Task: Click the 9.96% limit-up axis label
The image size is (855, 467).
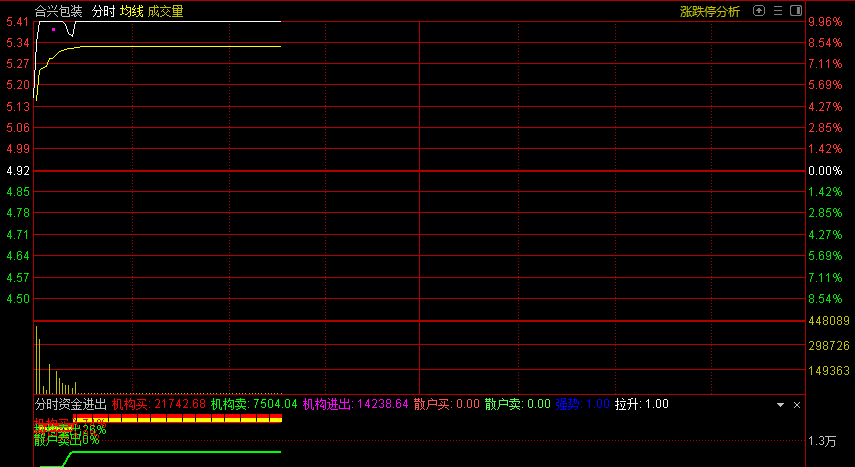Action: [x=825, y=21]
